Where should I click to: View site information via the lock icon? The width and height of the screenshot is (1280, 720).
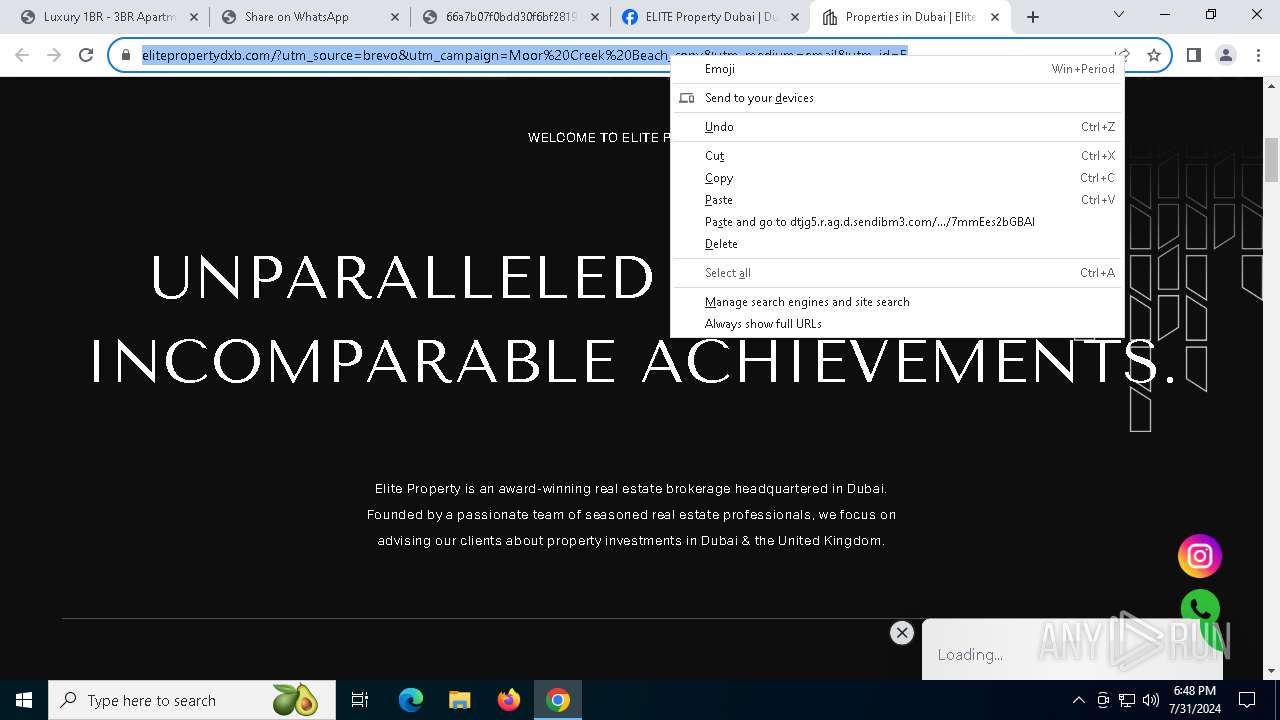[x=126, y=55]
